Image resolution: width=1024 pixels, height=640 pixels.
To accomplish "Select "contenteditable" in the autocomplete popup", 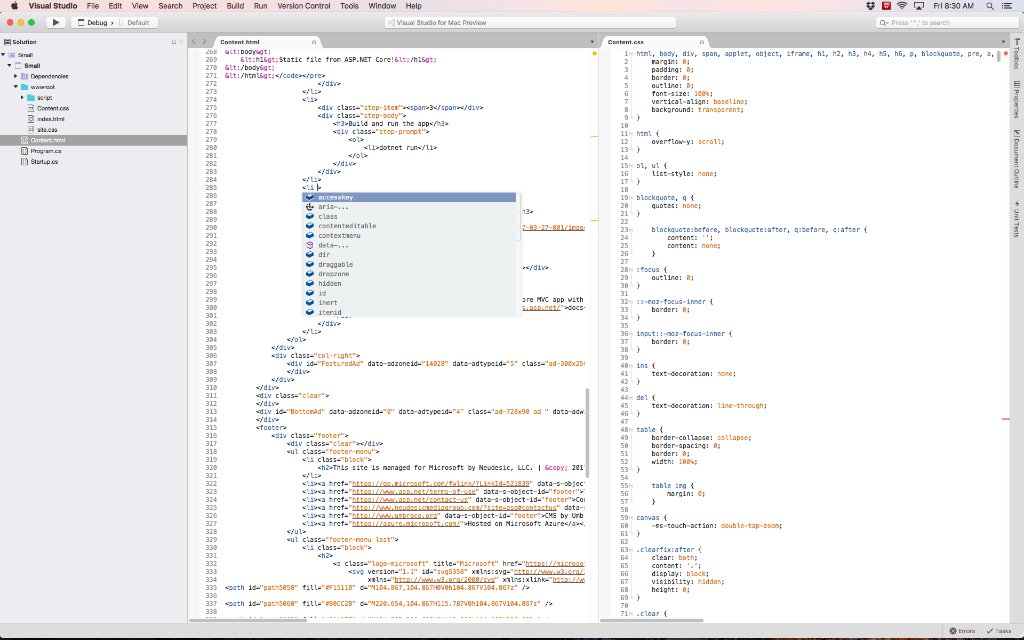I will [347, 226].
